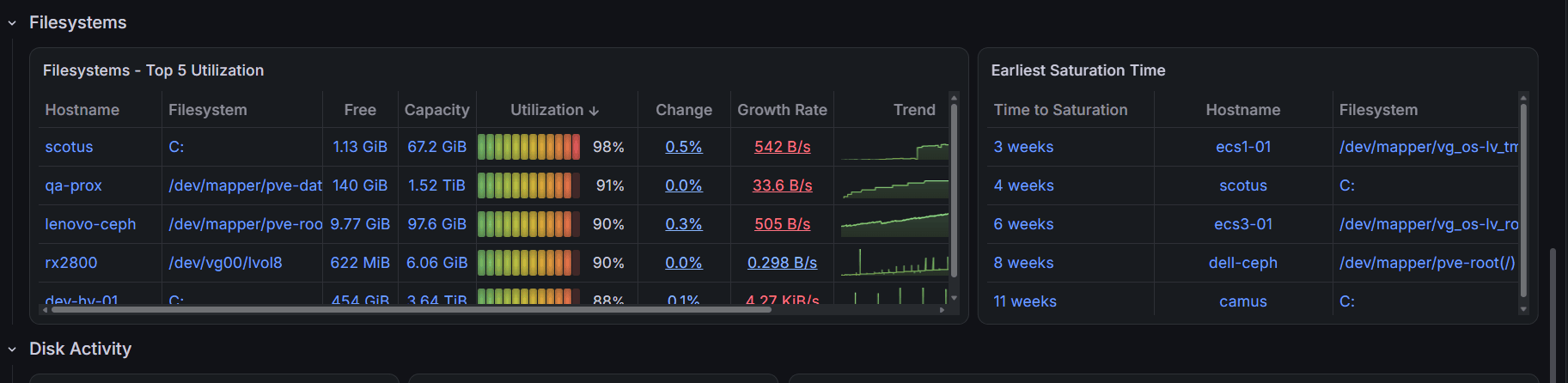Image resolution: width=1568 pixels, height=383 pixels.
Task: Click the 505 B/s growth rate link
Action: [782, 224]
